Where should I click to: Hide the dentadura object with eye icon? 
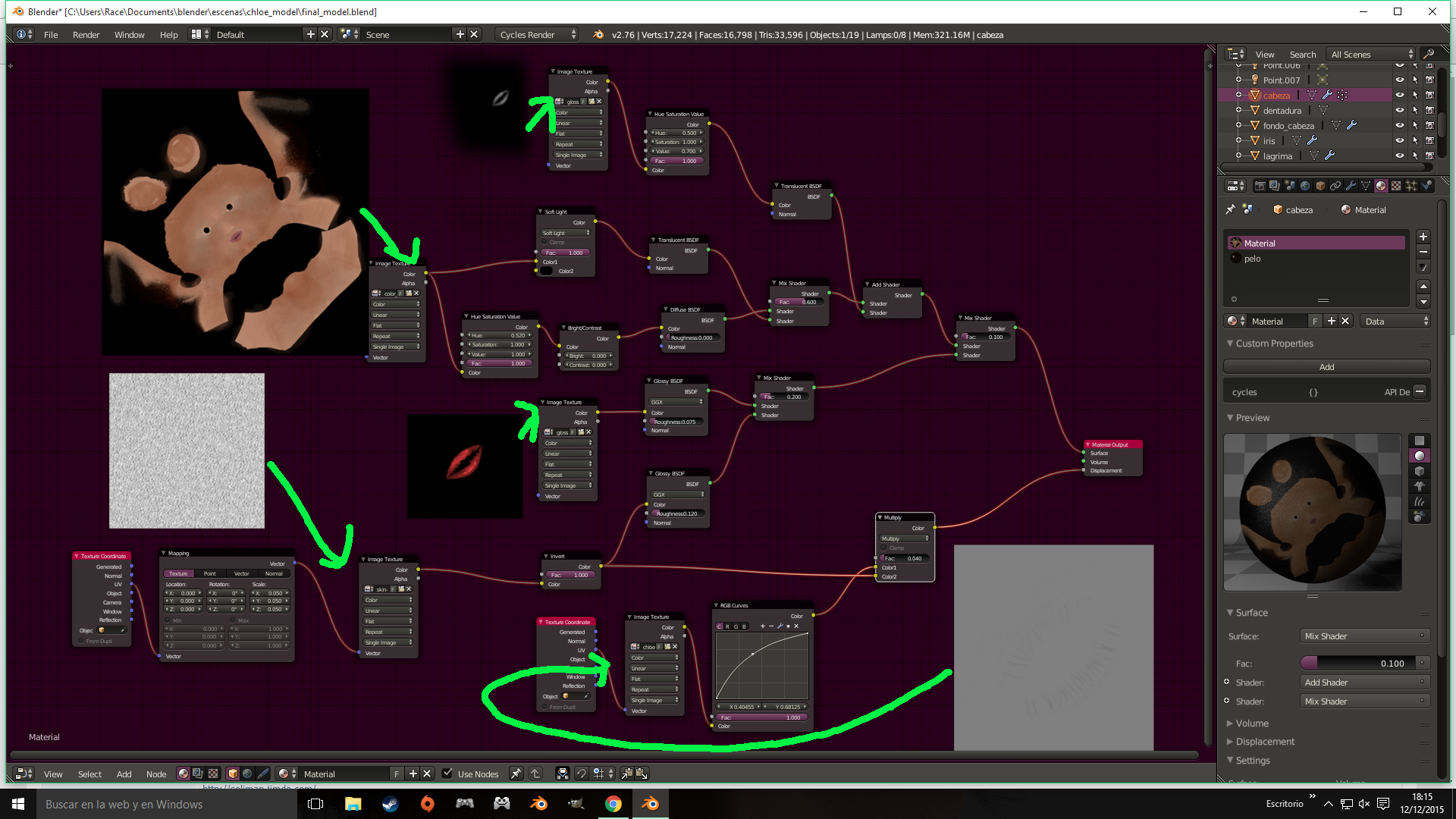point(1400,111)
